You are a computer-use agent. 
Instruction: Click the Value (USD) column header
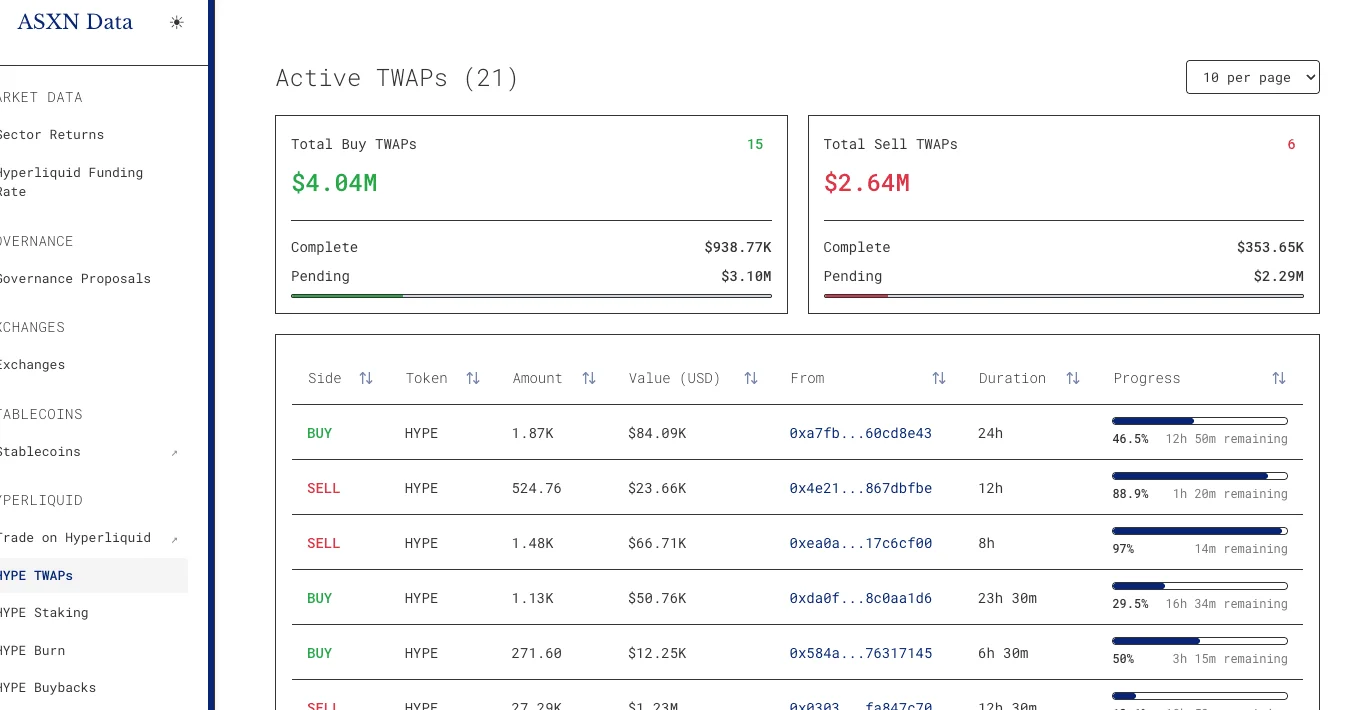pyautogui.click(x=675, y=378)
